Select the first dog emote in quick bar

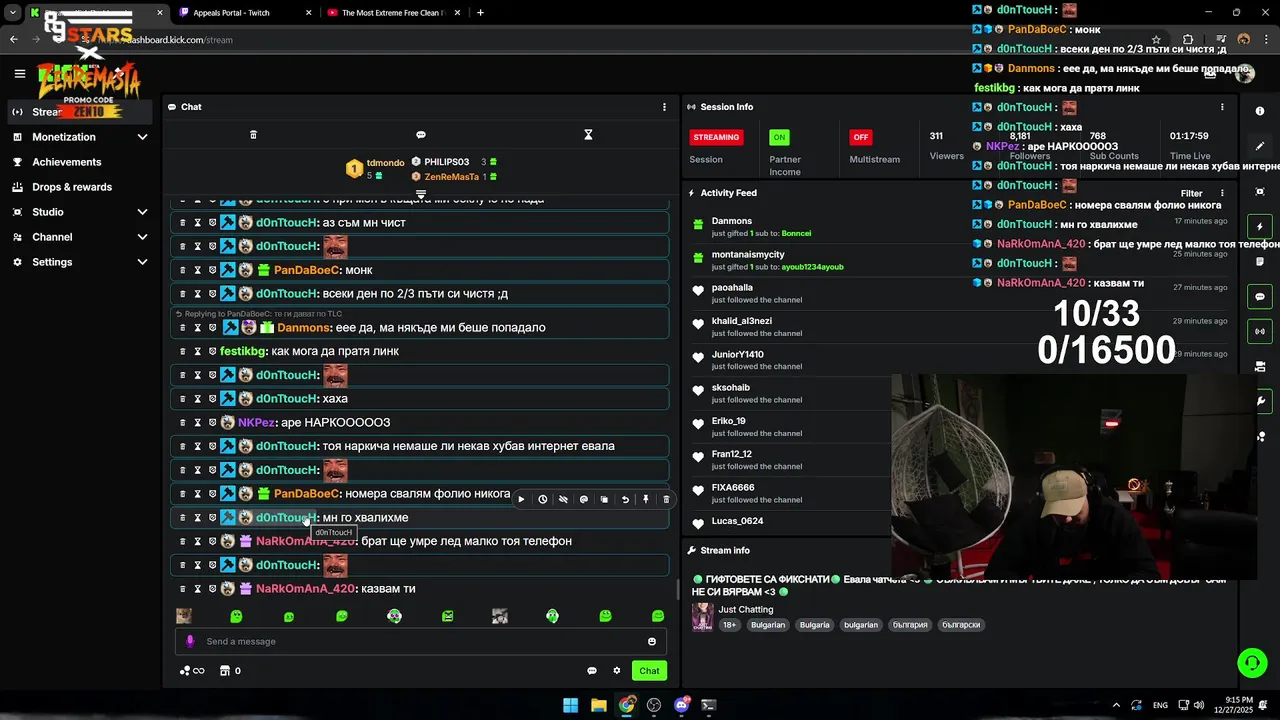pyautogui.click(x=184, y=616)
